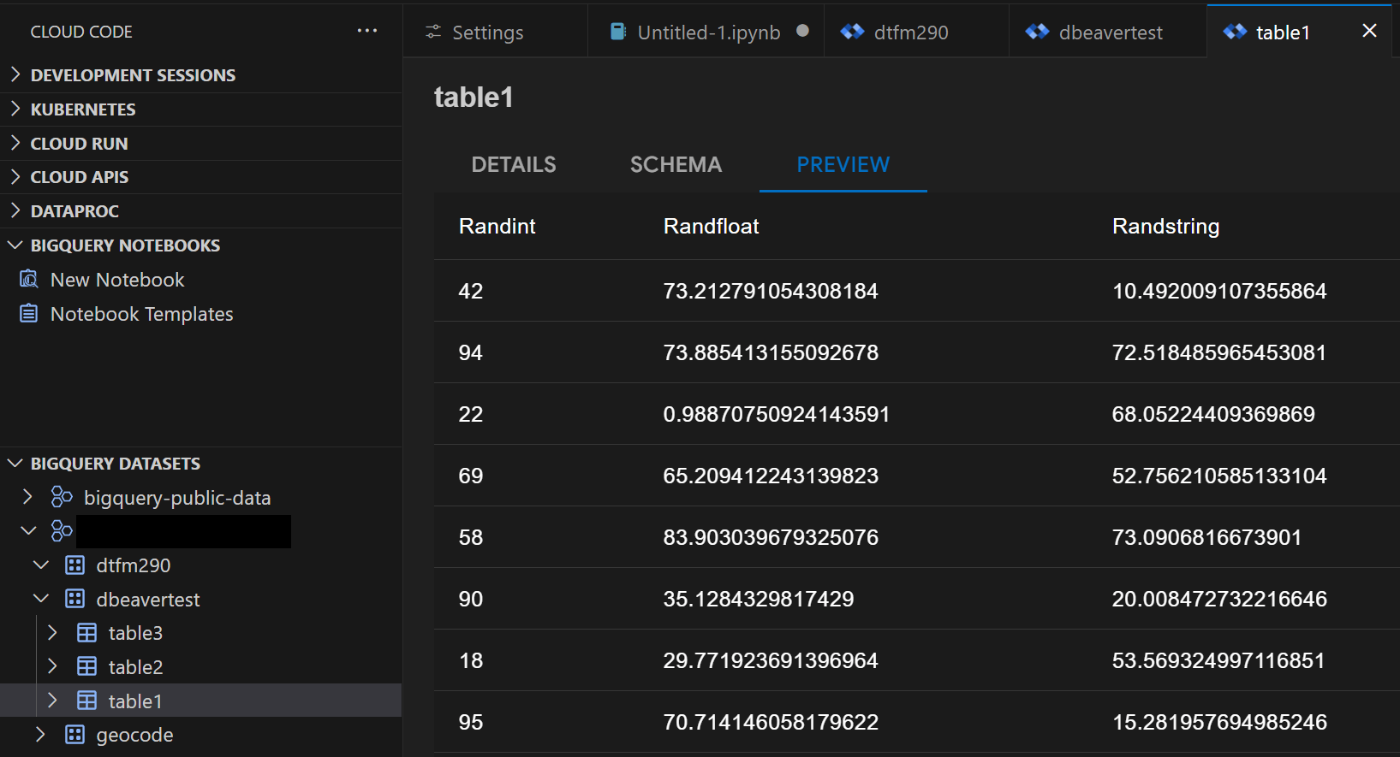Viewport: 1400px width, 757px height.
Task: Click the table3 table icon
Action: (87, 633)
